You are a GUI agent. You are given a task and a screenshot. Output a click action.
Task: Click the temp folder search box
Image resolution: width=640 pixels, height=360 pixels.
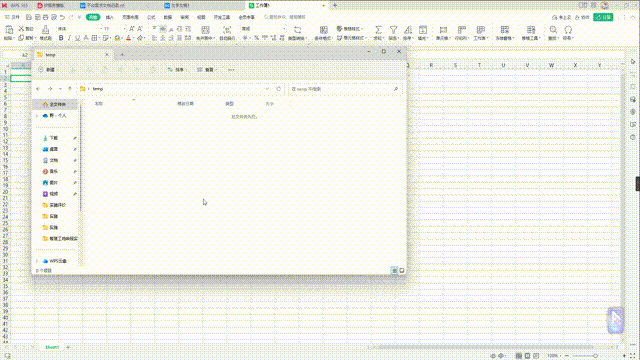point(345,89)
